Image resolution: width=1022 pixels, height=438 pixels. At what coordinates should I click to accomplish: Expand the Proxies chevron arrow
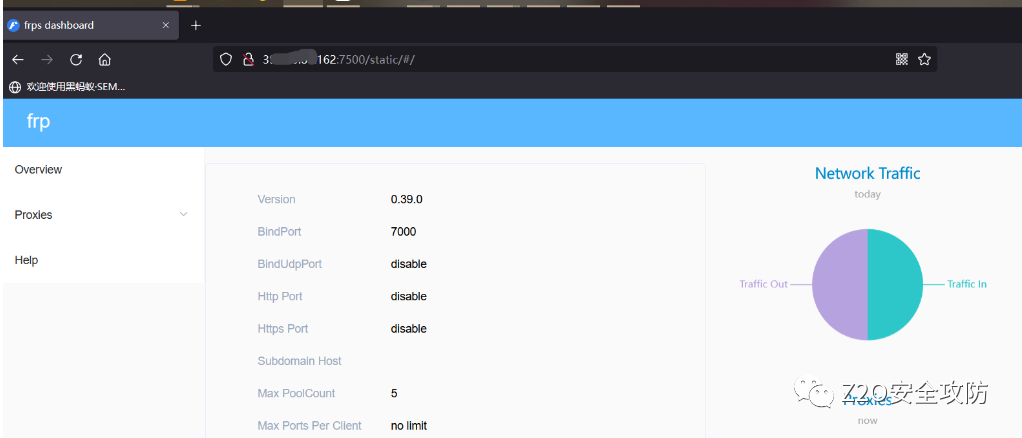[183, 214]
